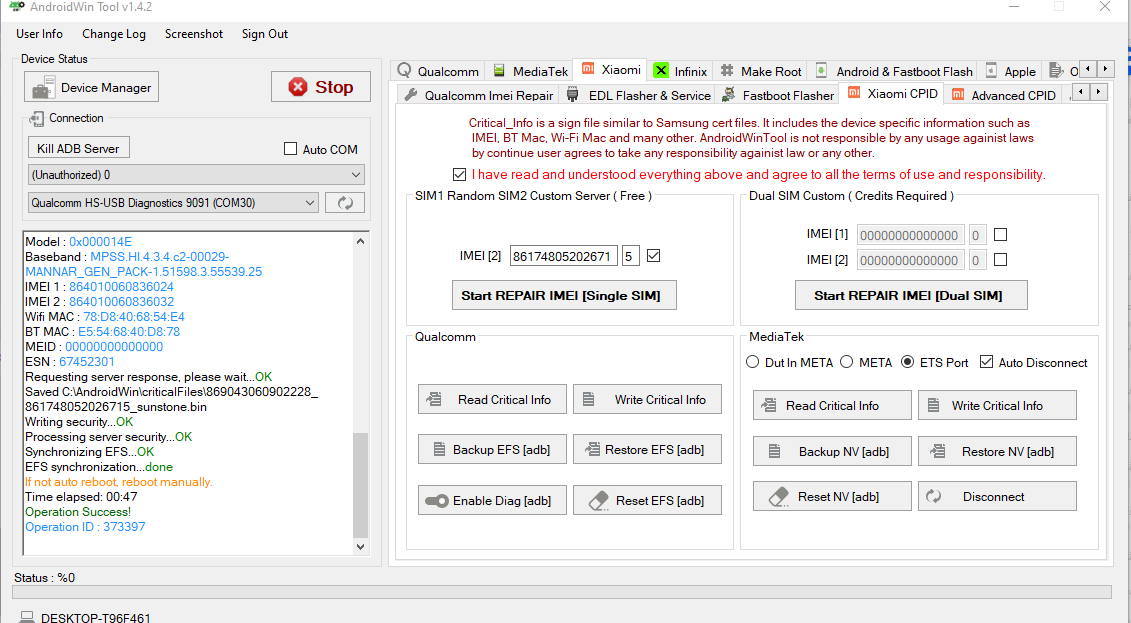Click the Restore EFS [adb] icon
The image size is (1131, 623).
[592, 449]
